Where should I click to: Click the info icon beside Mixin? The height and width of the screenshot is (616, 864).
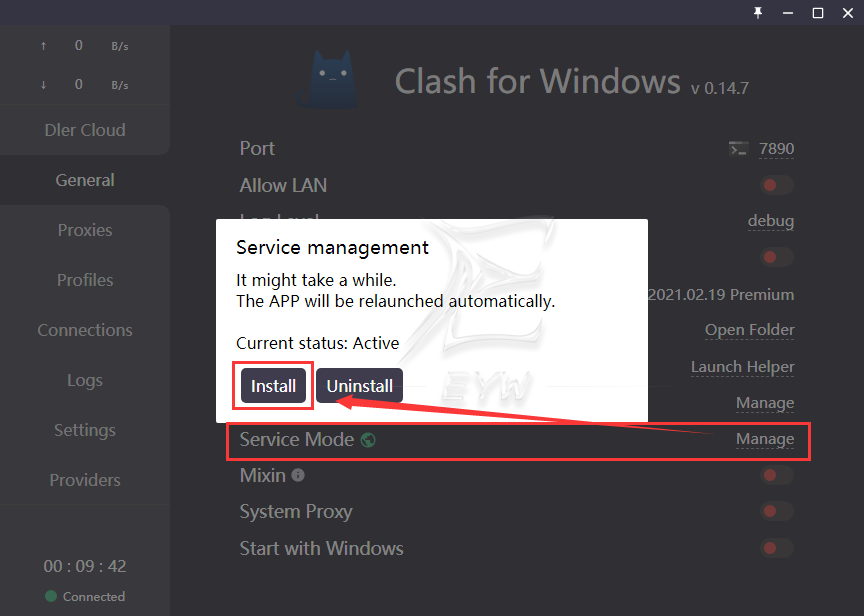click(x=298, y=476)
